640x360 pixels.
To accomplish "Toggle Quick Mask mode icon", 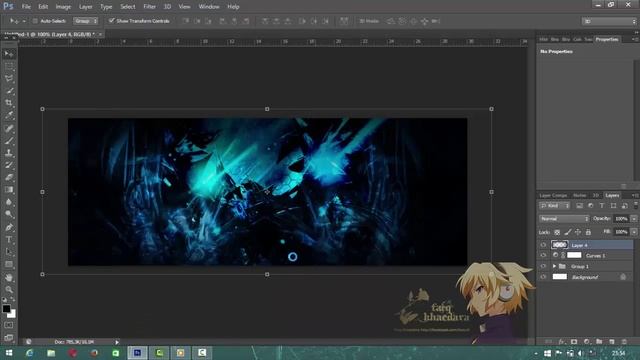I will [9, 325].
